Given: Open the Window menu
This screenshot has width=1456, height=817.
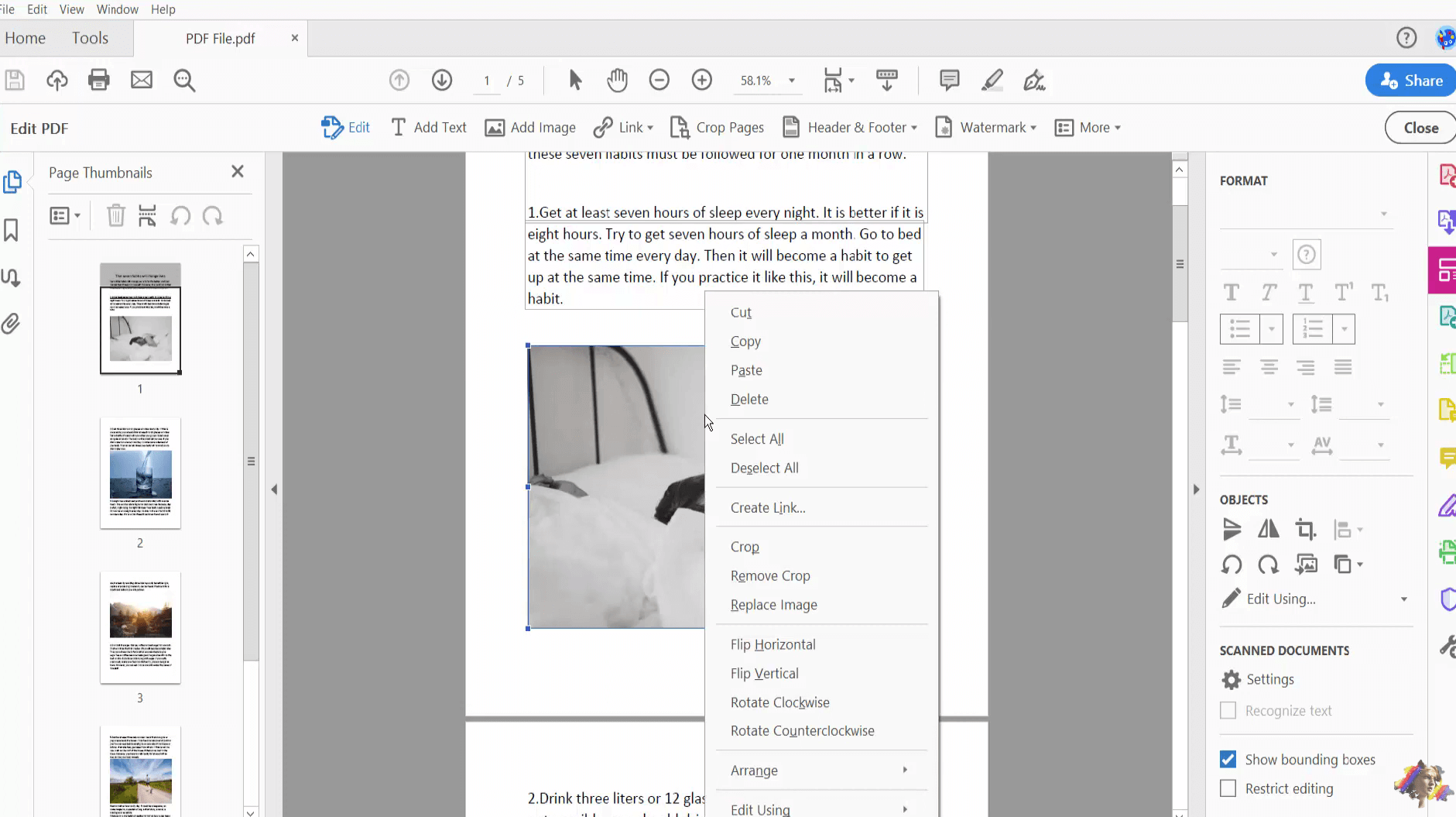Looking at the screenshot, I should pyautogui.click(x=118, y=9).
